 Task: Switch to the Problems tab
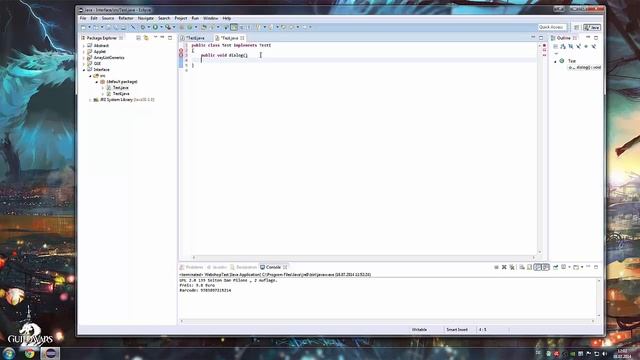pyautogui.click(x=192, y=267)
